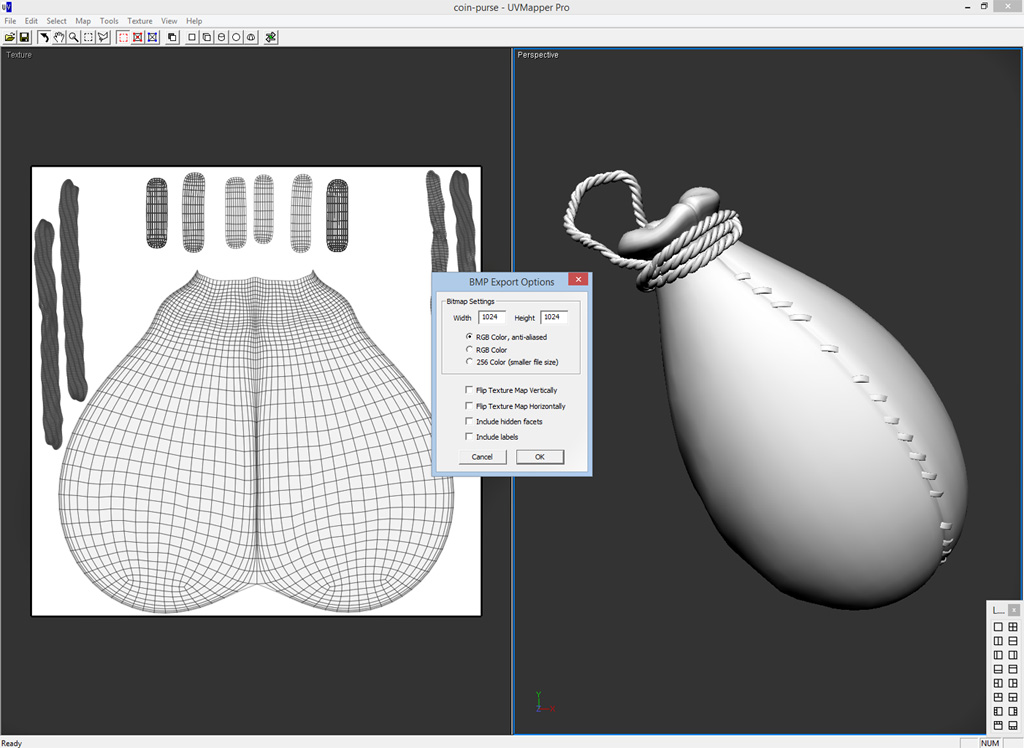Select the single-pane layout icon
The height and width of the screenshot is (748, 1024).
pos(997,627)
